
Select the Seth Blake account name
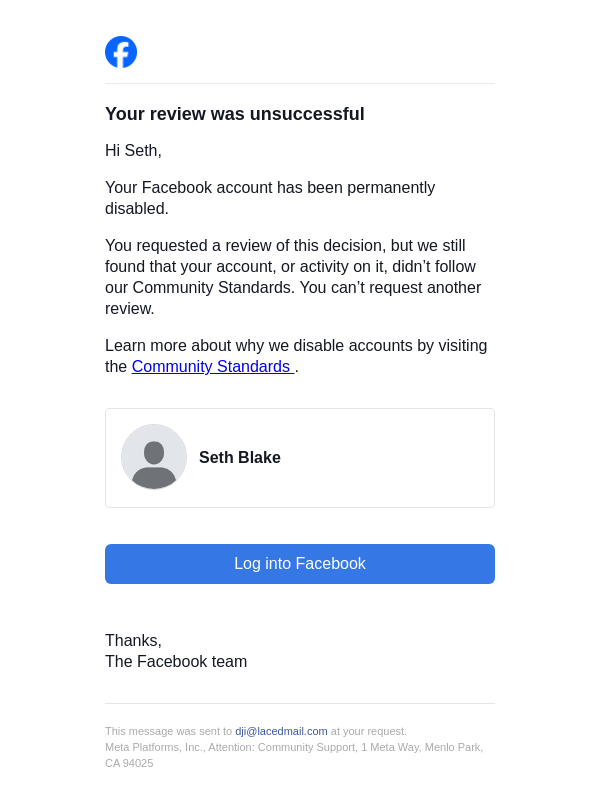pos(240,458)
